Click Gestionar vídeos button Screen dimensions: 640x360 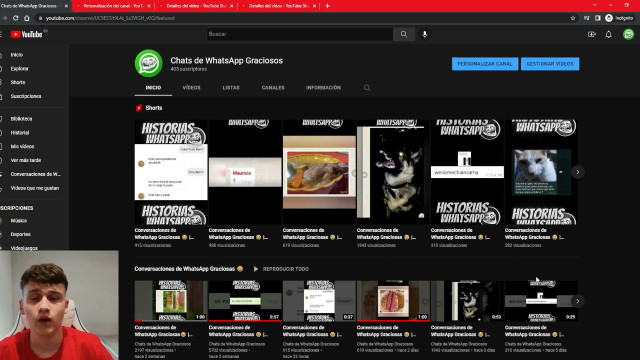(x=550, y=64)
